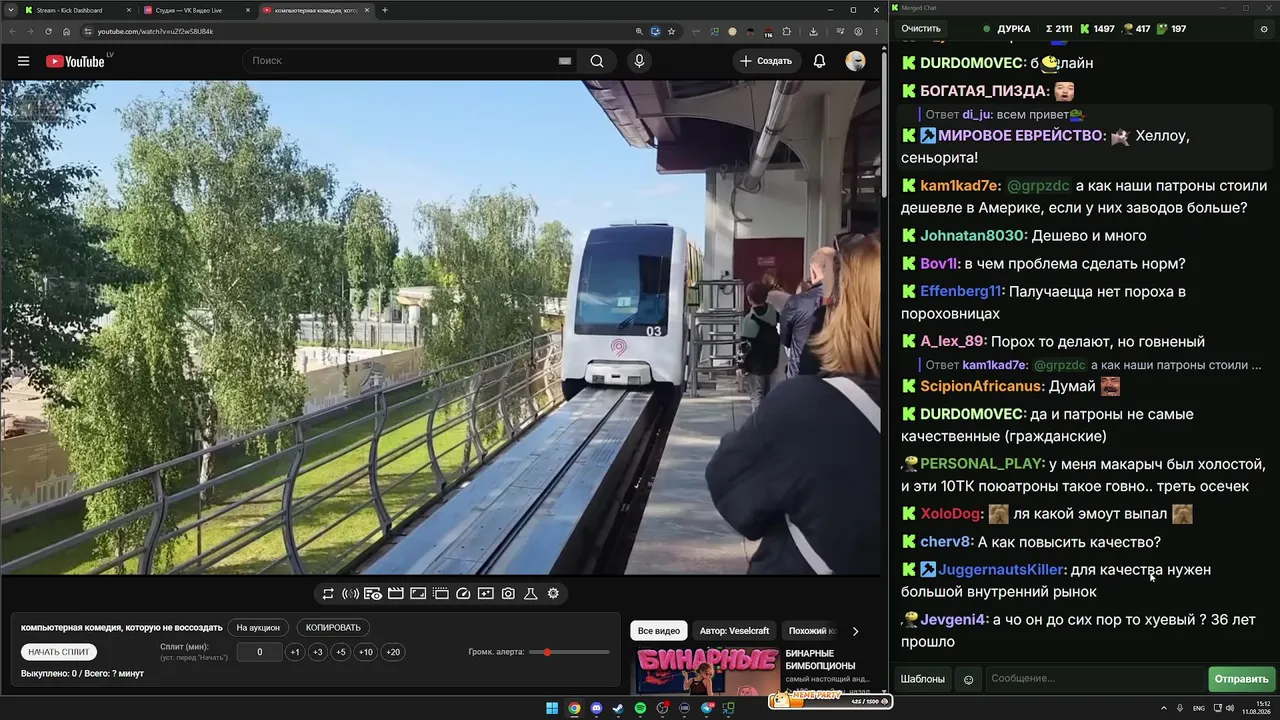The width and height of the screenshot is (1280, 720).
Task: Open a new browser tab
Action: pos(385,10)
